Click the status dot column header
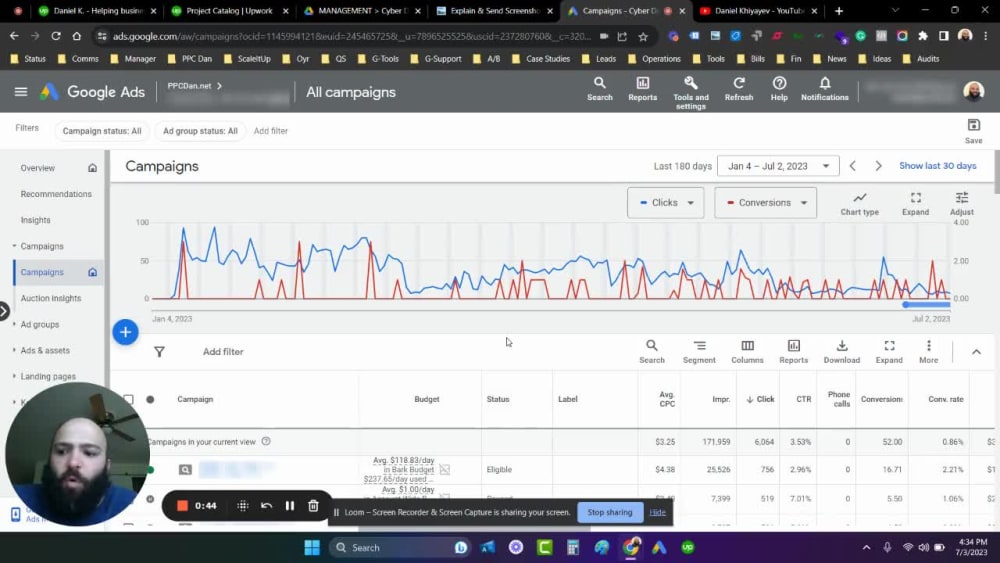 pyautogui.click(x=150, y=399)
